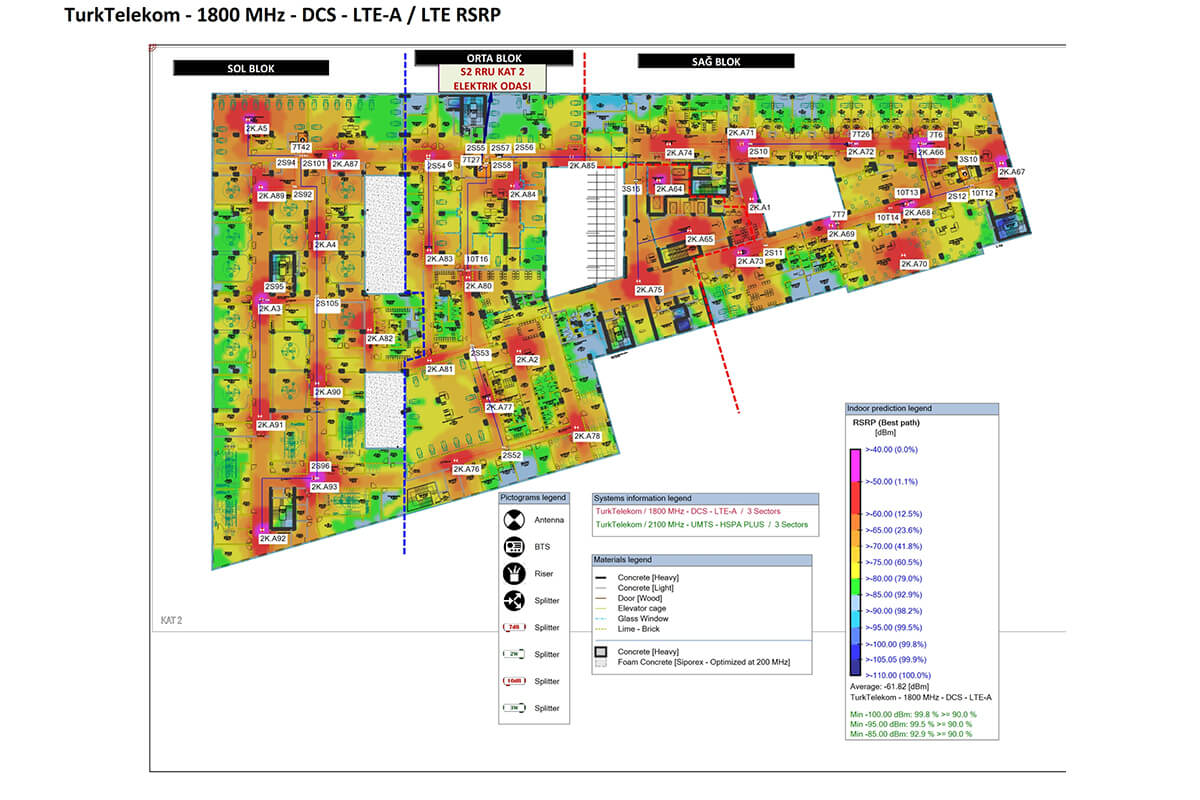Click the Foam Concrete hatched material swatch
This screenshot has width=1200, height=800.
coord(600,664)
